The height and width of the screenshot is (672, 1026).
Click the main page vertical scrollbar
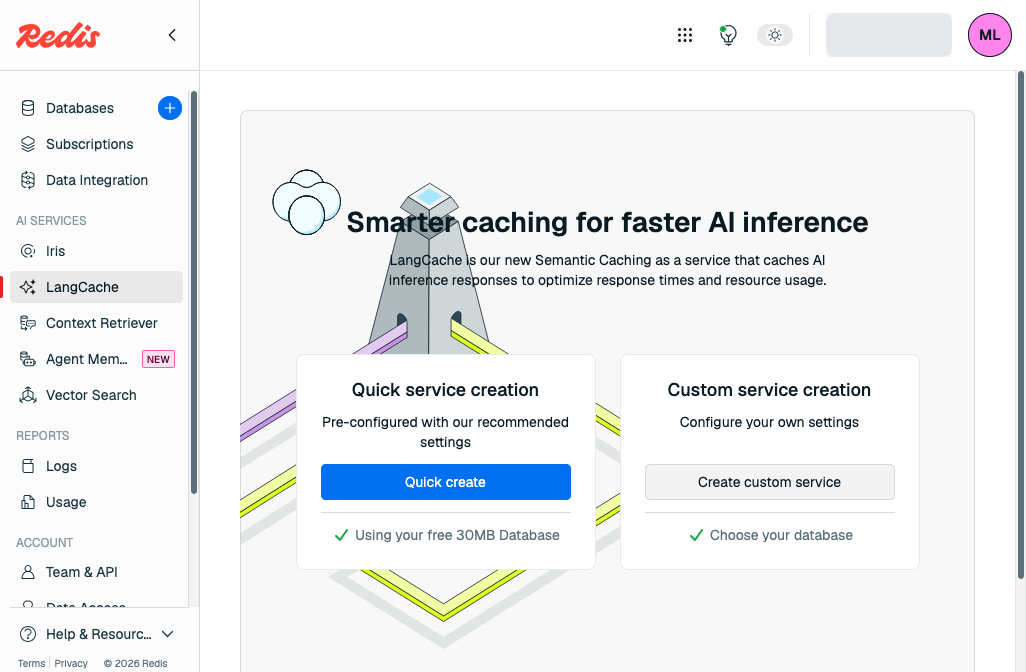[1021, 325]
